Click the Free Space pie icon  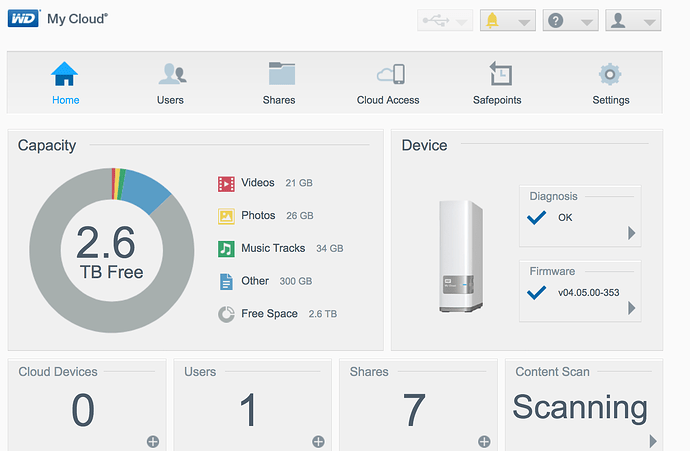point(226,314)
